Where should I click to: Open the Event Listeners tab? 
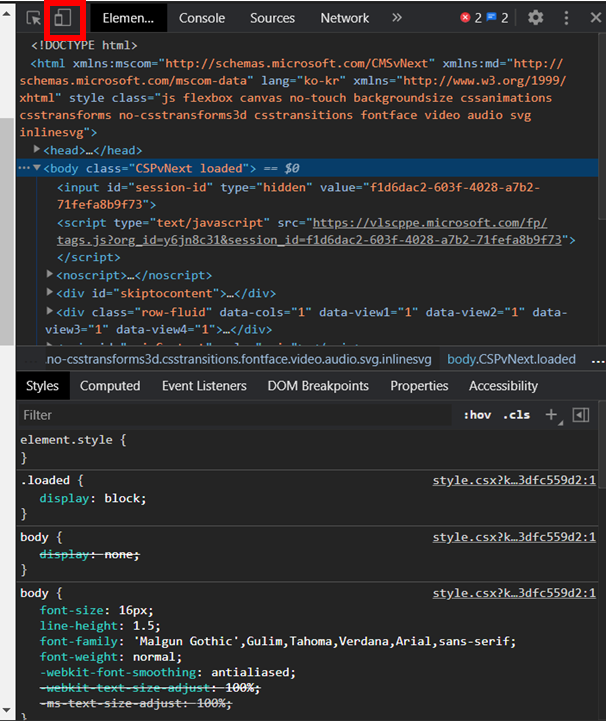click(x=204, y=386)
